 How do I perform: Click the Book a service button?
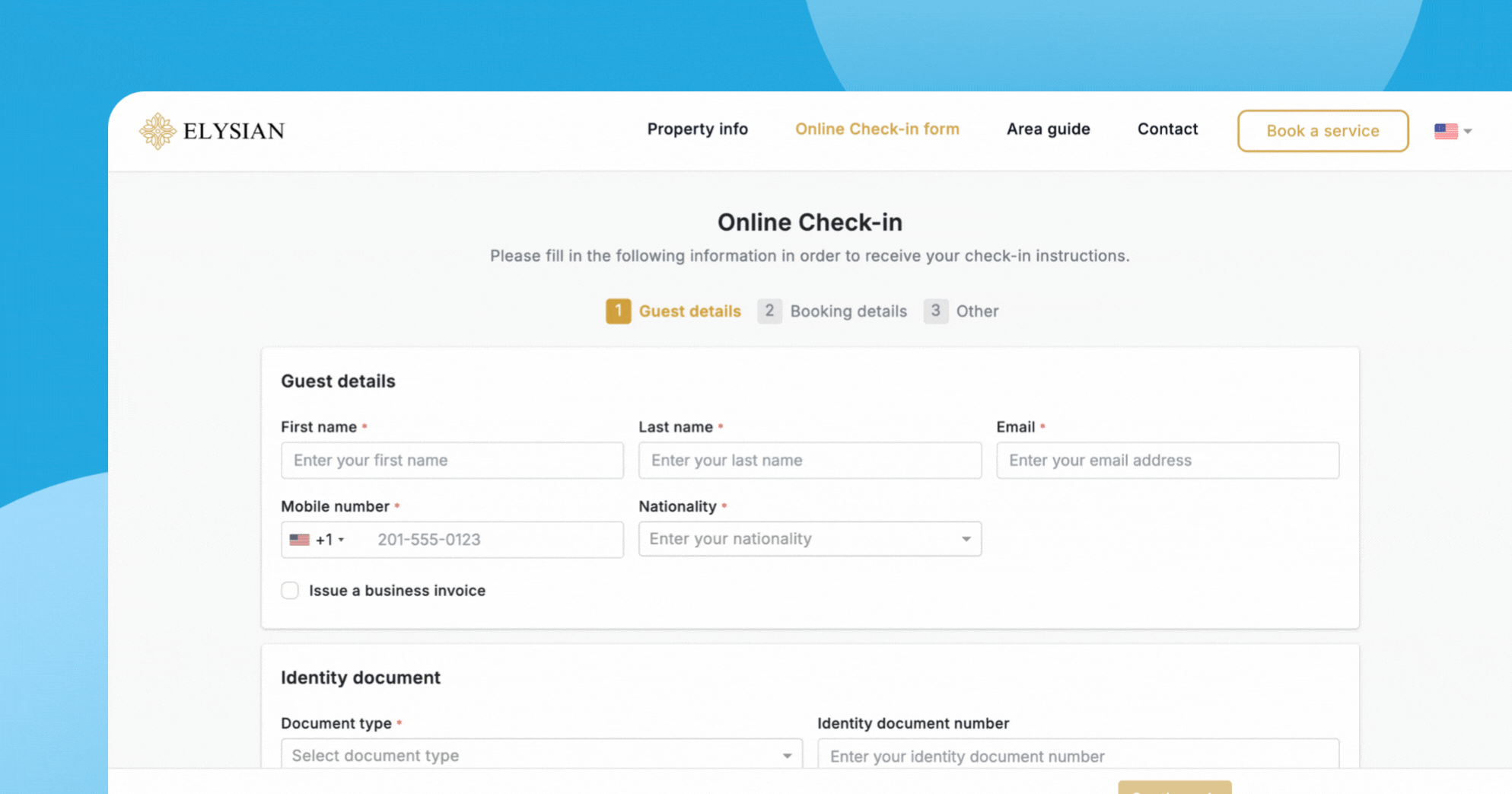coord(1323,130)
